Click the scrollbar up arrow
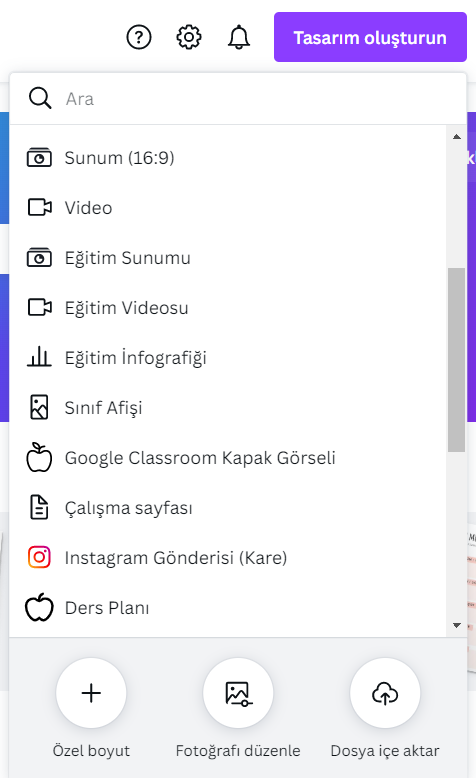 point(457,136)
